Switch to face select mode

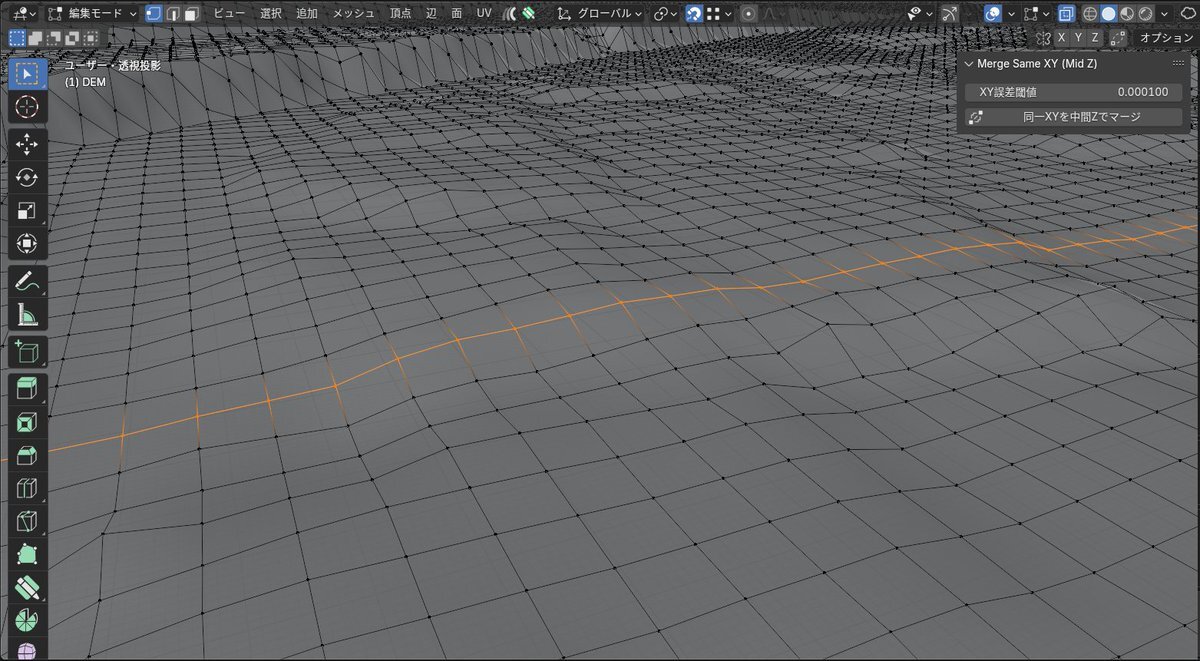[x=190, y=14]
